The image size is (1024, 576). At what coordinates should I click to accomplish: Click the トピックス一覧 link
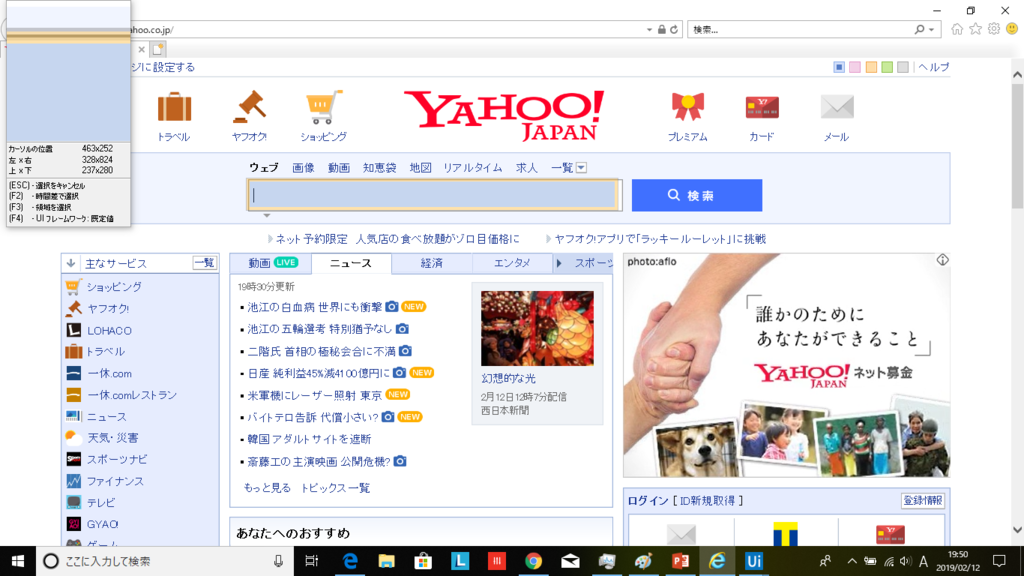(x=335, y=488)
